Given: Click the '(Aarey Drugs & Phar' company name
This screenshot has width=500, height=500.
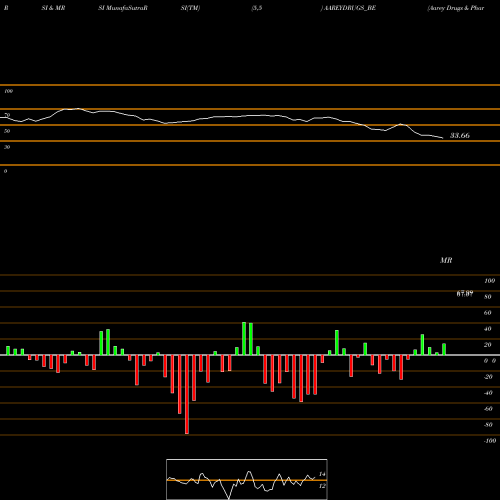Looking at the screenshot, I should (455, 8).
